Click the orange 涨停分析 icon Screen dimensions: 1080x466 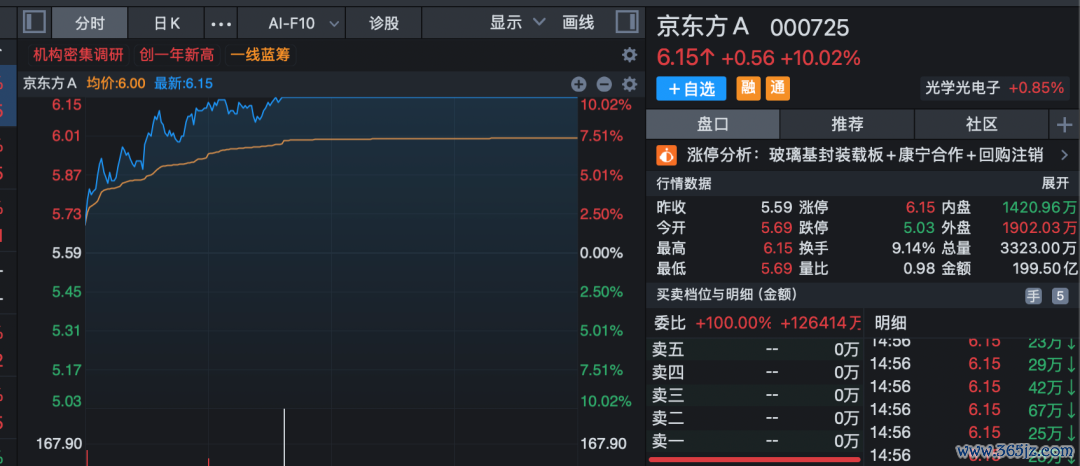666,155
